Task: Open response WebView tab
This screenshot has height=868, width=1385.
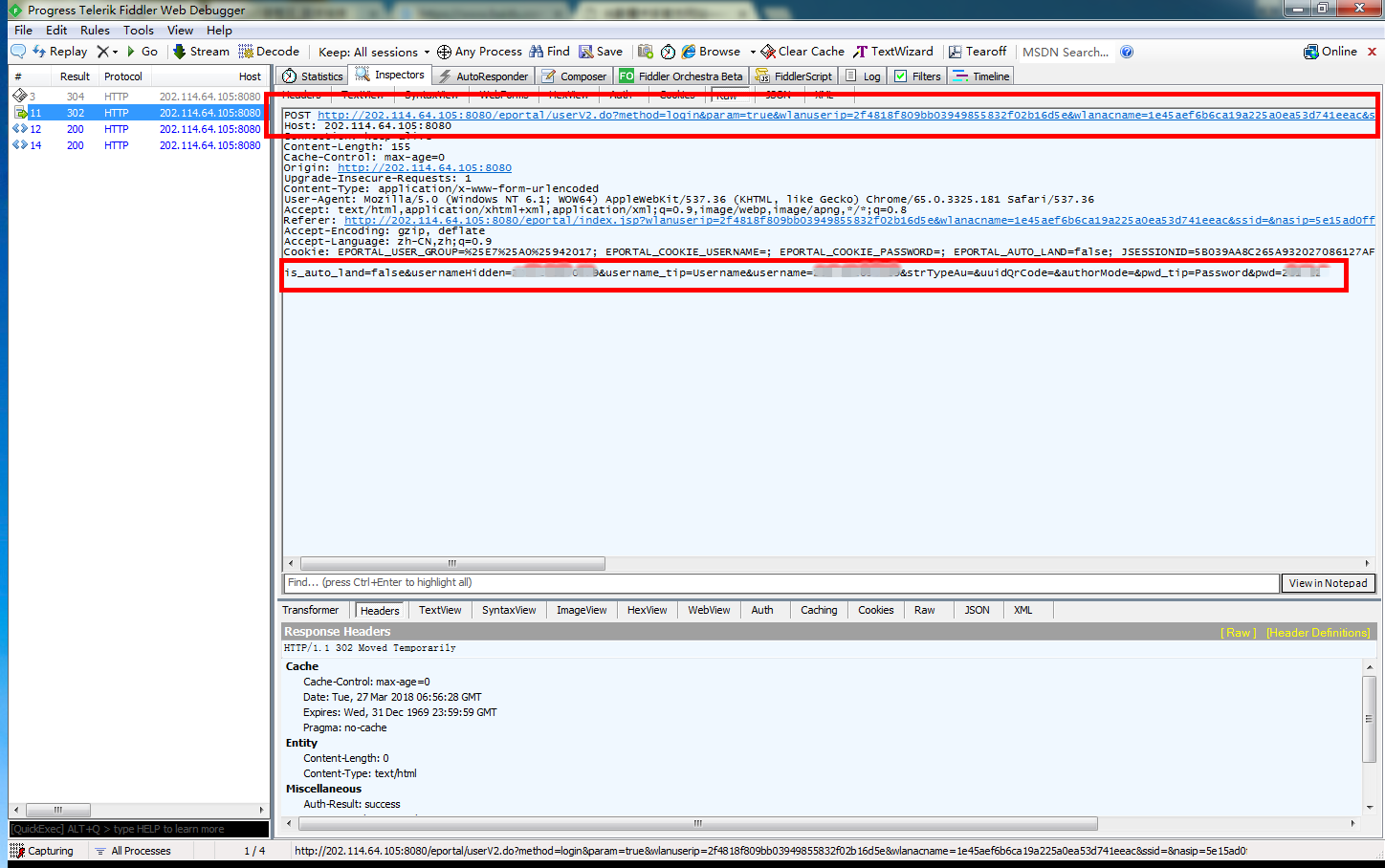Action: pos(709,610)
